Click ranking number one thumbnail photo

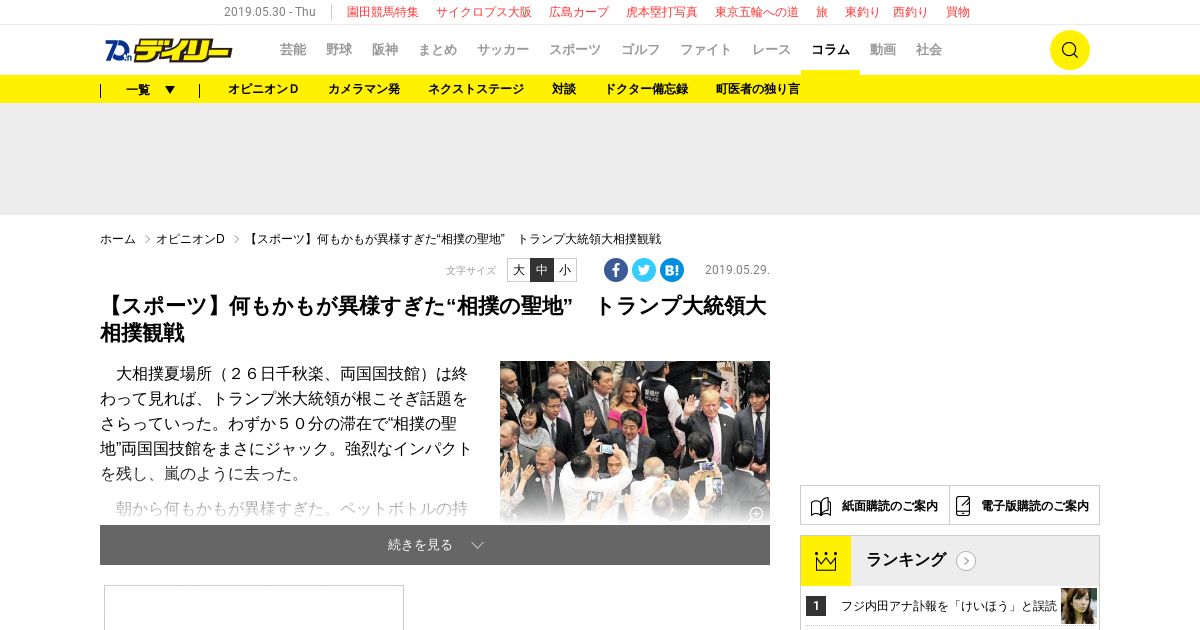1079,606
